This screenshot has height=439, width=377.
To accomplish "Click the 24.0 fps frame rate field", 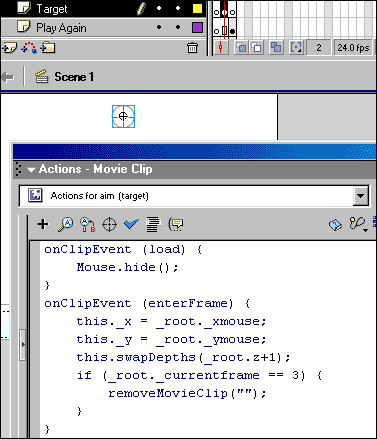I will tap(353, 48).
